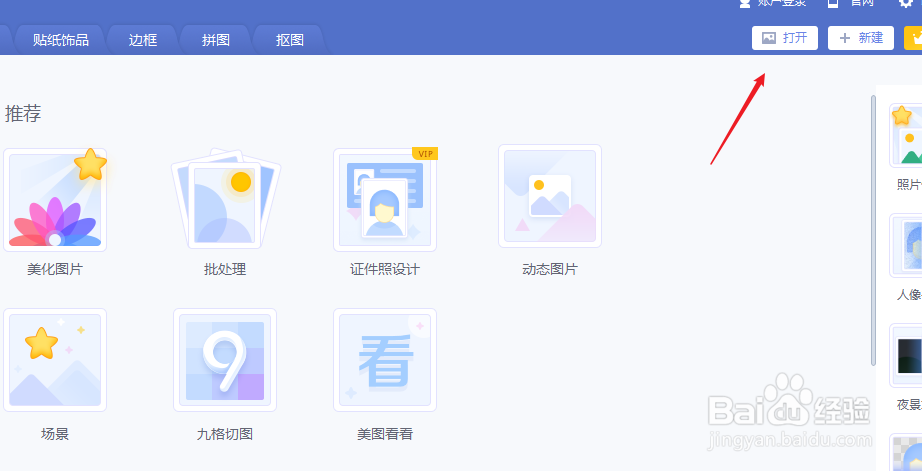This screenshot has height=471, width=922.
Task: Click the vertical scrollbar beside right panel
Action: pos(874,231)
